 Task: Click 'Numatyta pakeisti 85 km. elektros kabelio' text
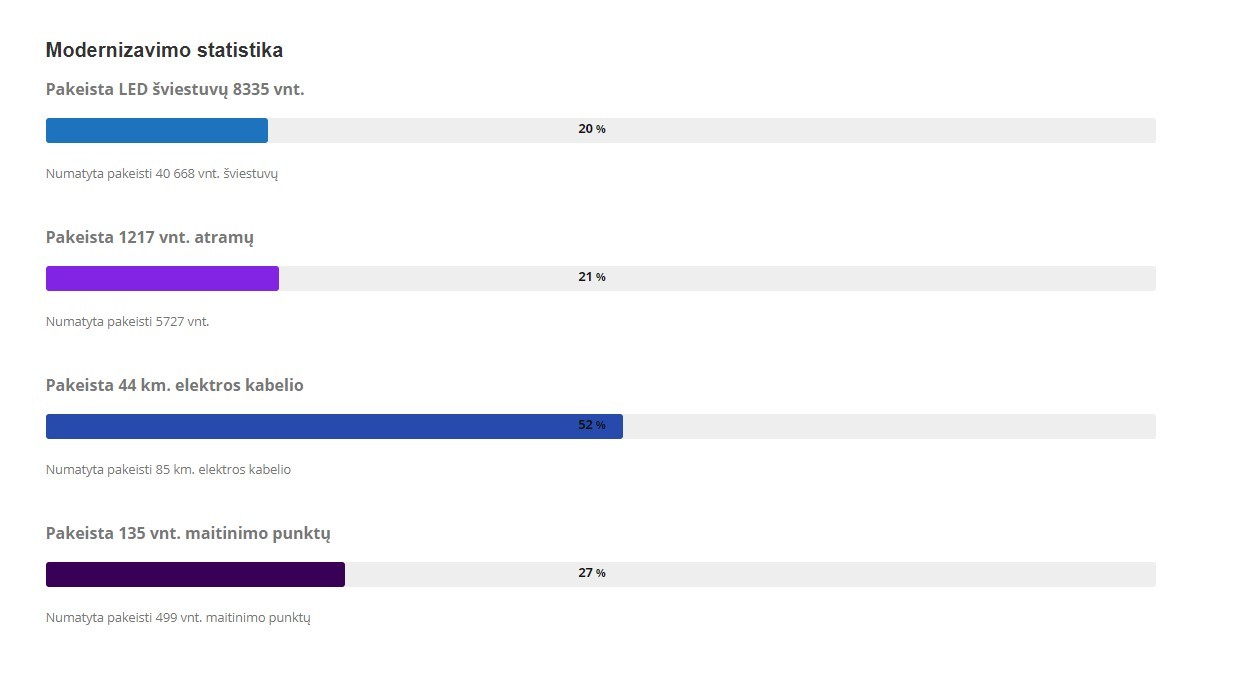[x=168, y=470]
